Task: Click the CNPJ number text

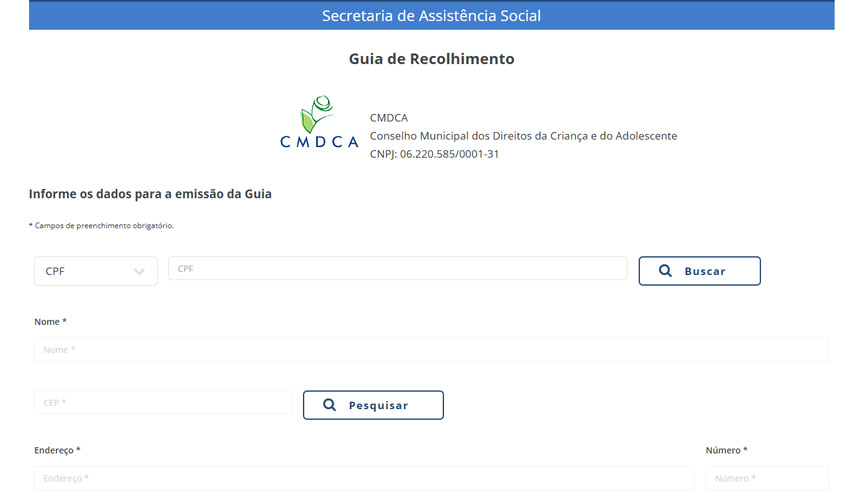Action: pos(434,154)
